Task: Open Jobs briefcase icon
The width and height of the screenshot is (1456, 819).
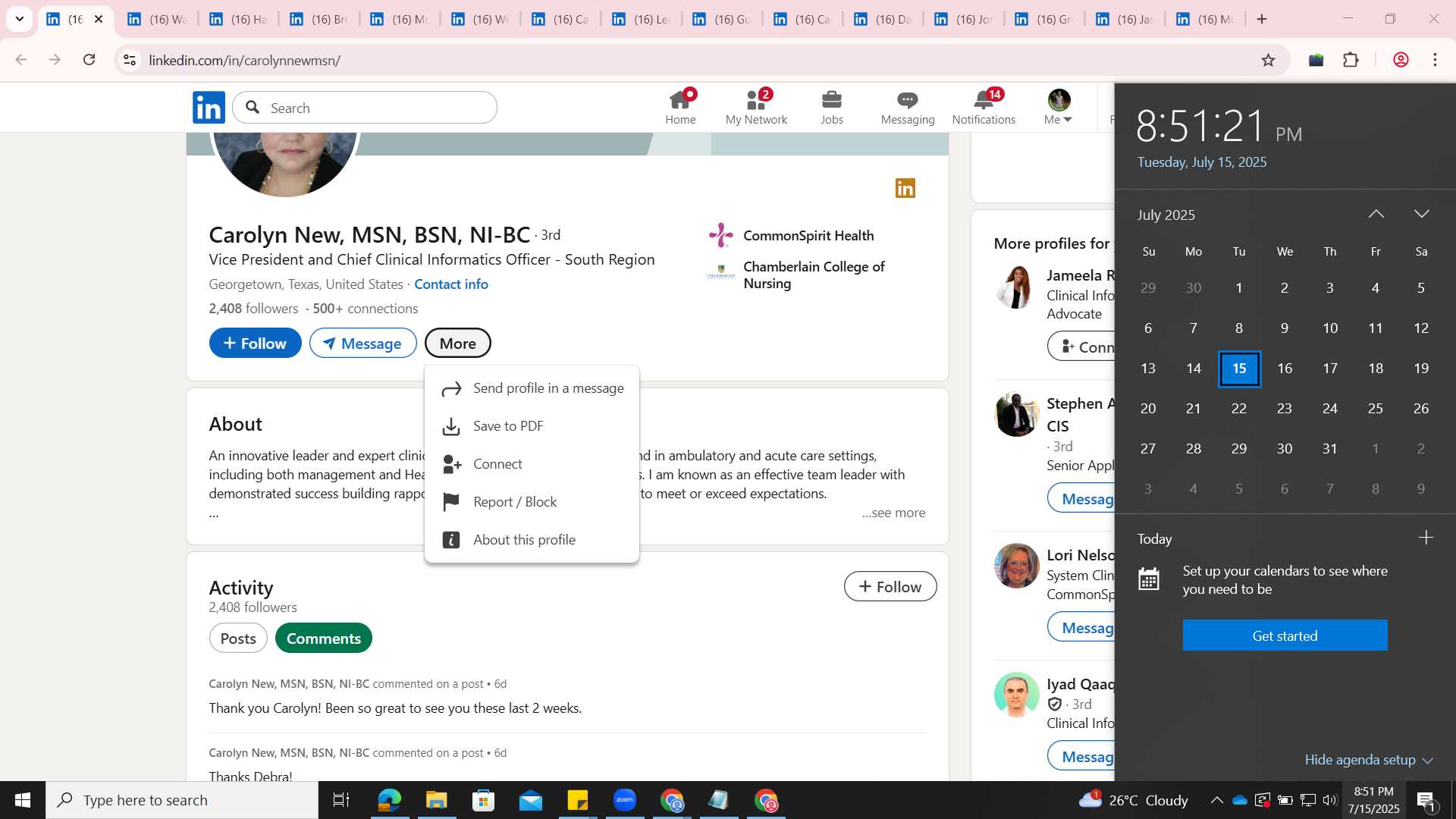Action: [x=832, y=107]
